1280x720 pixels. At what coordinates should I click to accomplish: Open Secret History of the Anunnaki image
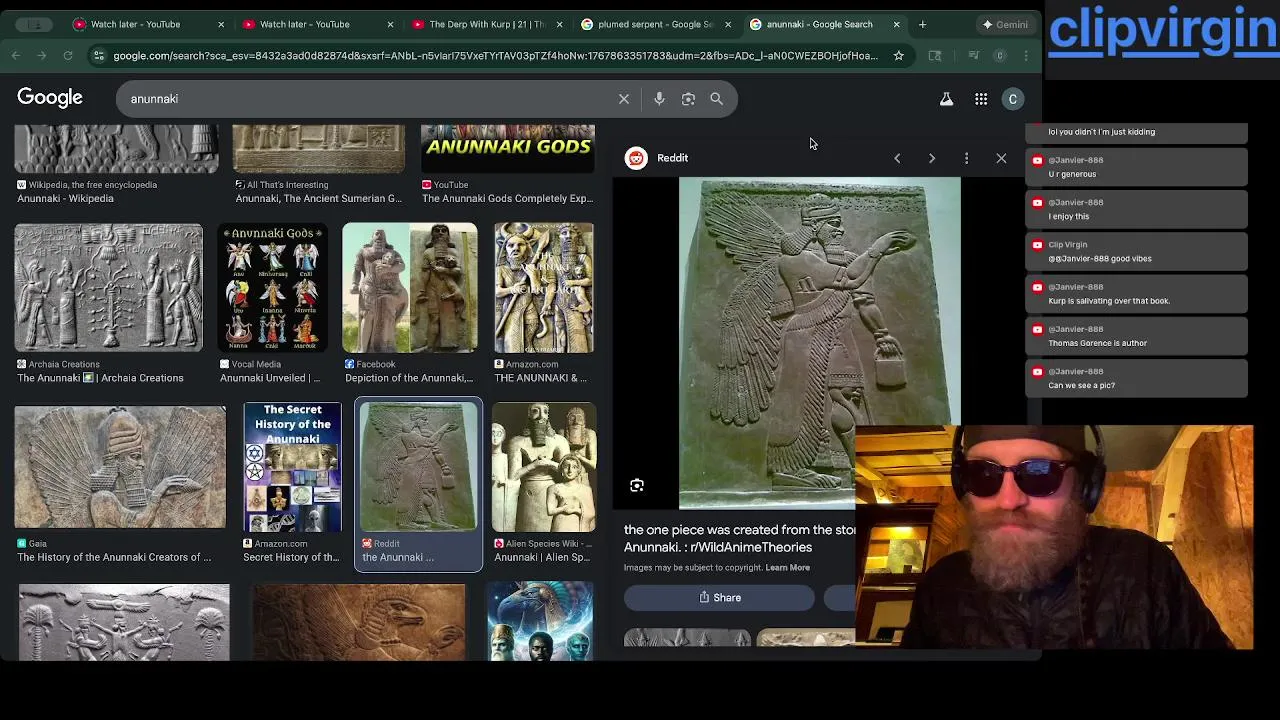(292, 467)
